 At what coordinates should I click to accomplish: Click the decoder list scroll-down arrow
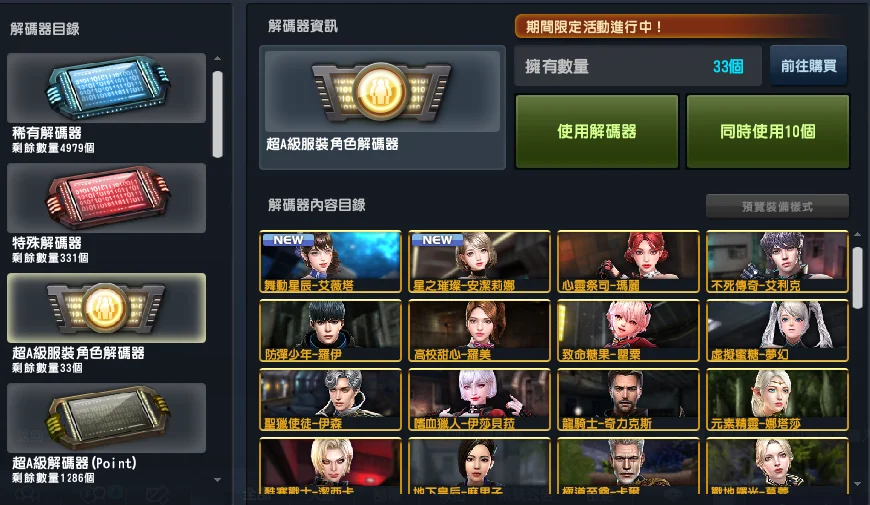(218, 479)
